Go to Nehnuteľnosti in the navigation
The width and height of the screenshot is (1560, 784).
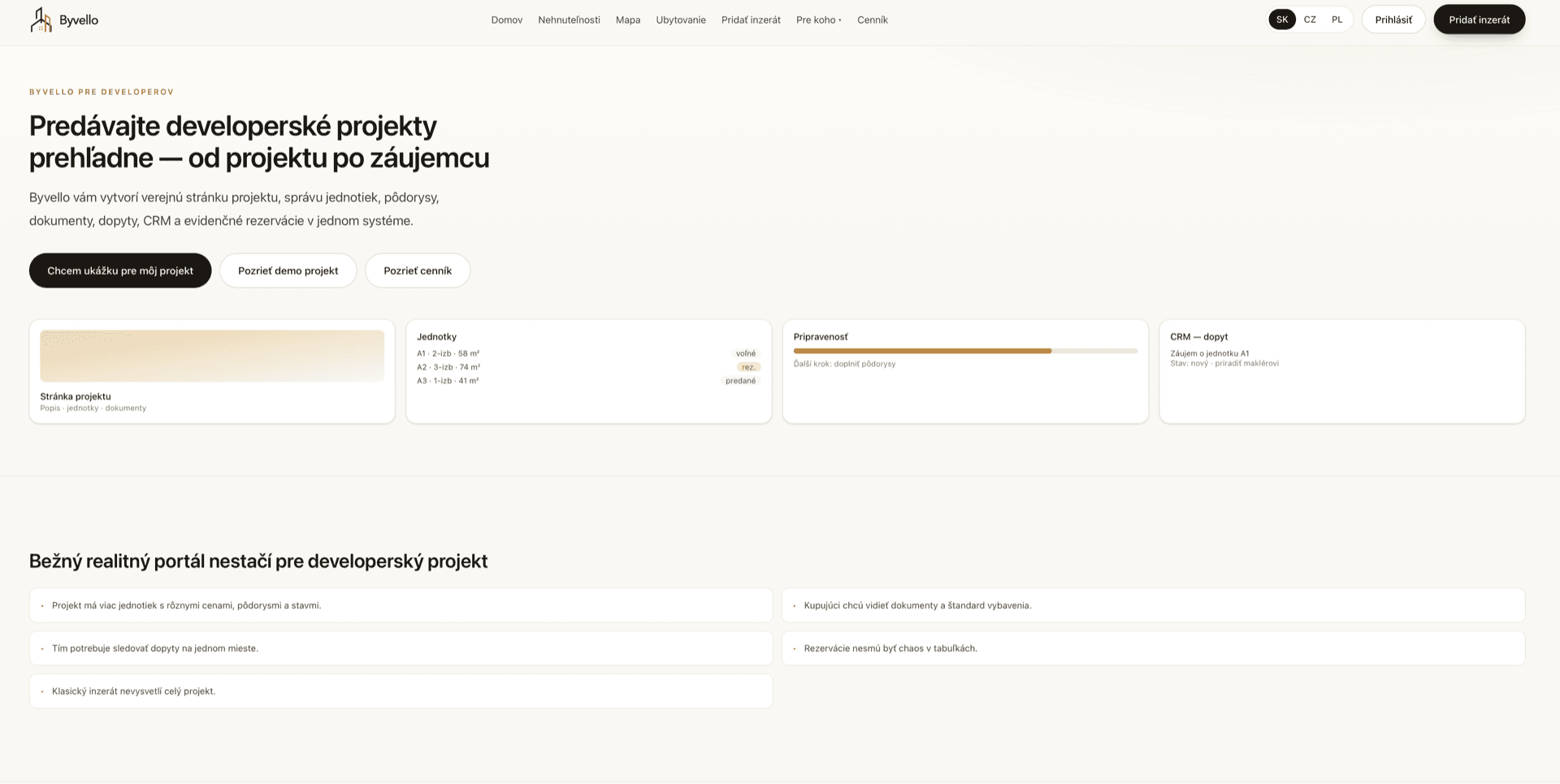pos(569,19)
